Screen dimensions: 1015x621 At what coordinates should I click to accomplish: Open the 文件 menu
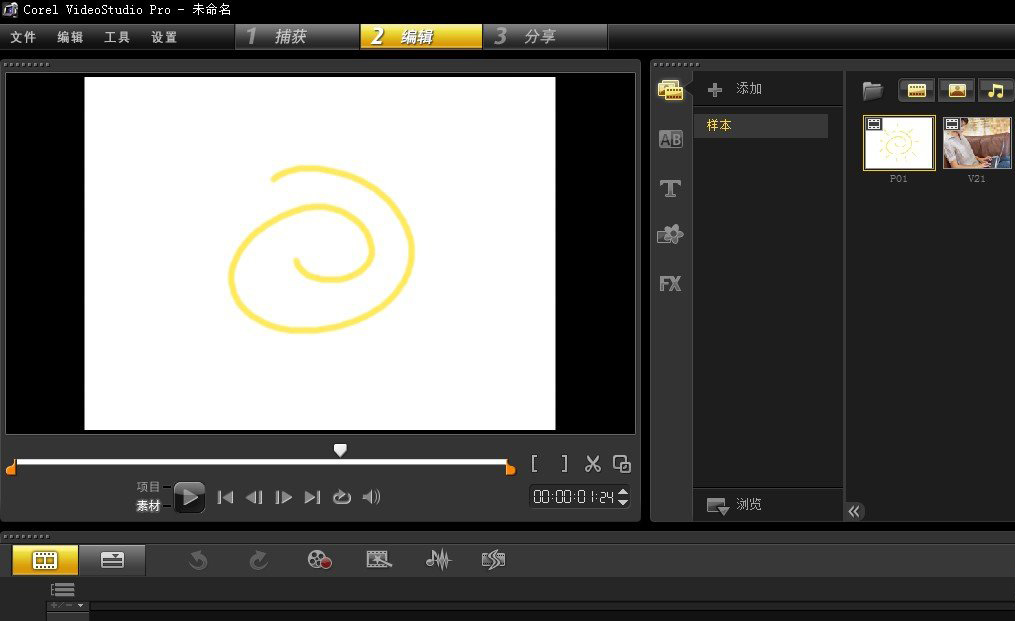[23, 37]
